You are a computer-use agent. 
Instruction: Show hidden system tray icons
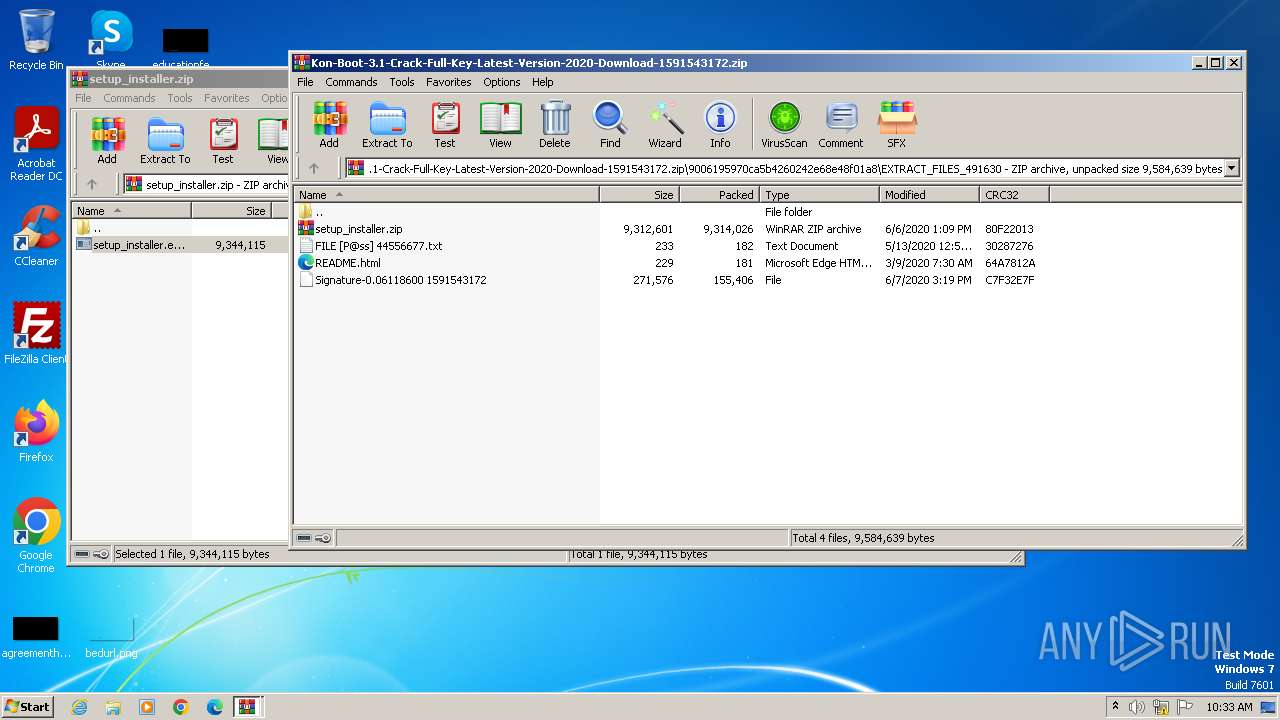(1115, 707)
